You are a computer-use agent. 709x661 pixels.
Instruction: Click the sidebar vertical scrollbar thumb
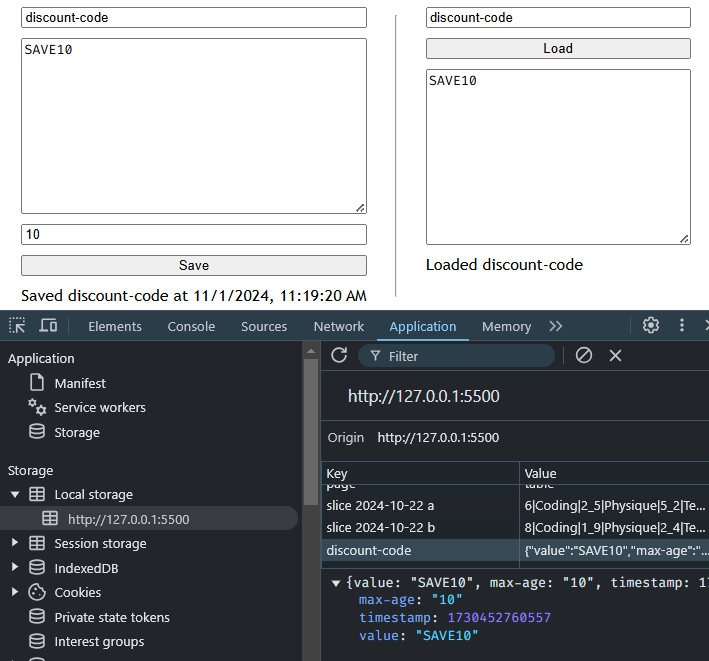click(x=311, y=432)
